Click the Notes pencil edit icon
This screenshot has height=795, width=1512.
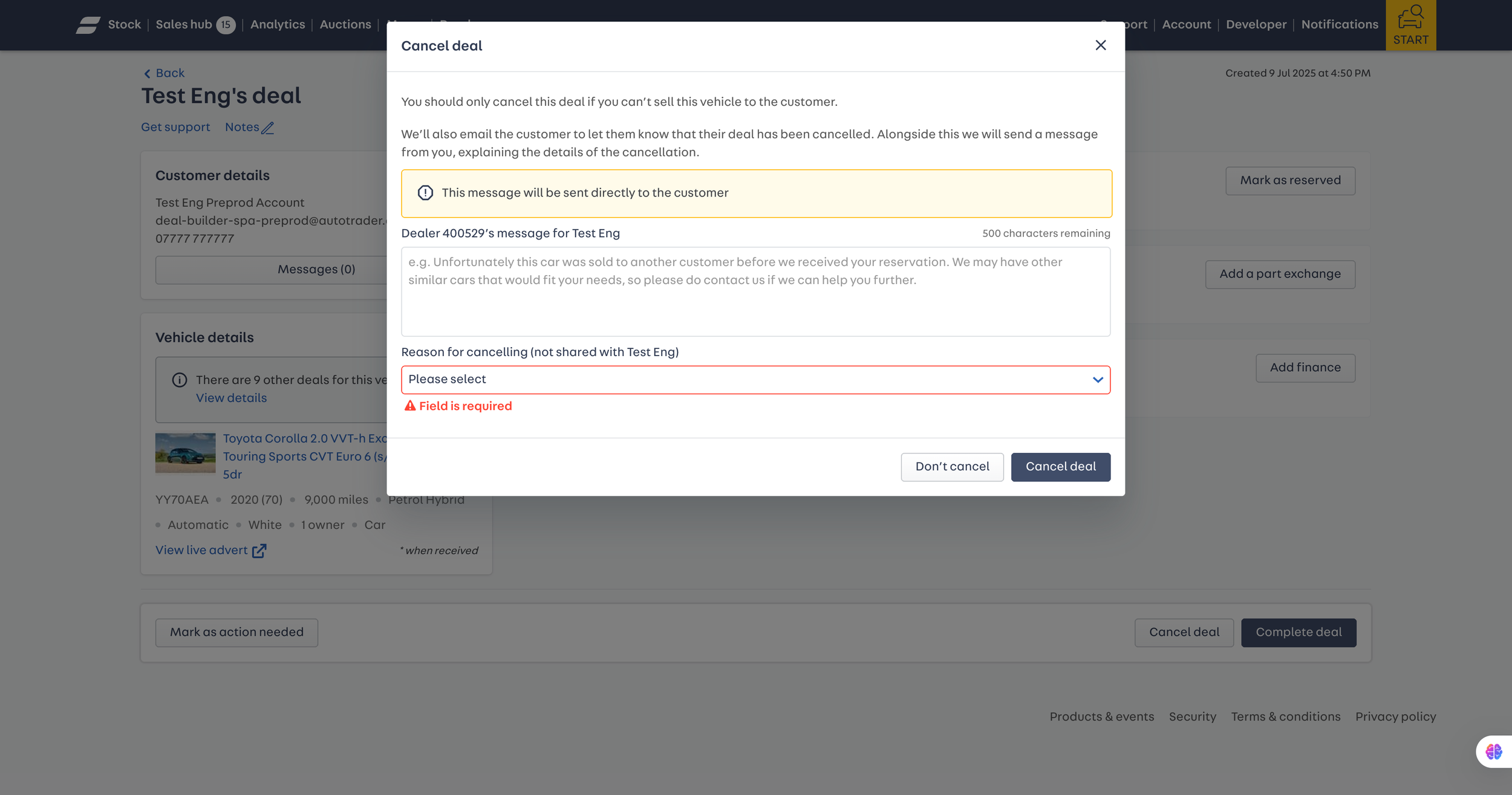pyautogui.click(x=267, y=128)
